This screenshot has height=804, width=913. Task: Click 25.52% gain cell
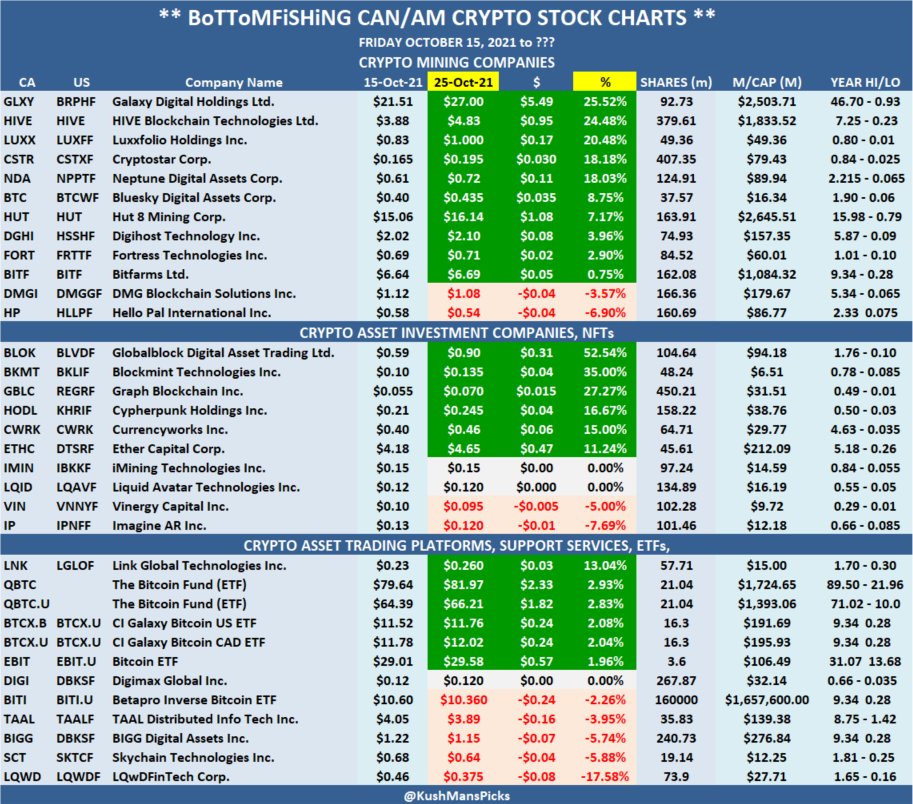coord(605,102)
